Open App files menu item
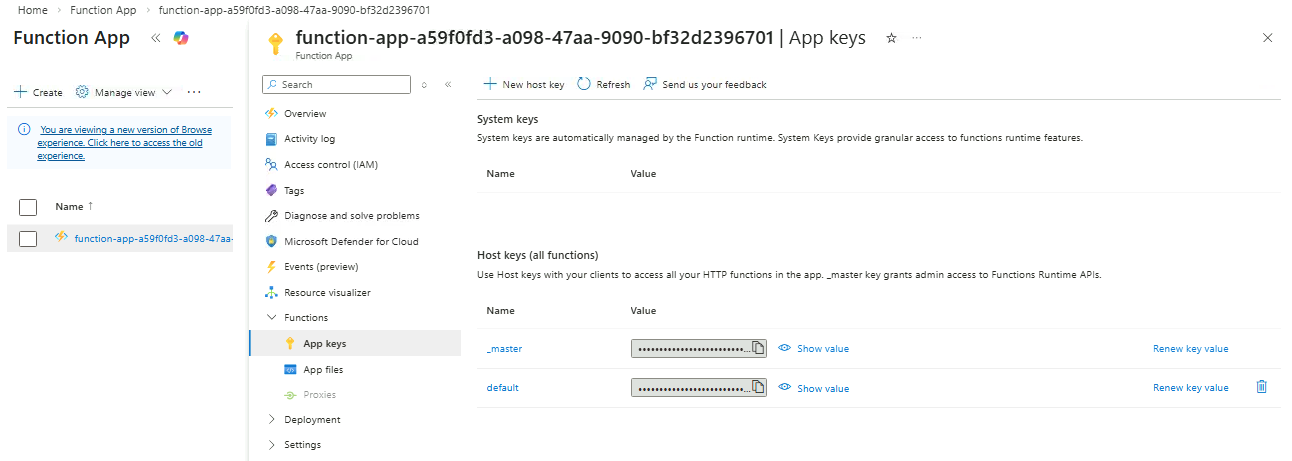The image size is (1292, 461). pyautogui.click(x=322, y=370)
